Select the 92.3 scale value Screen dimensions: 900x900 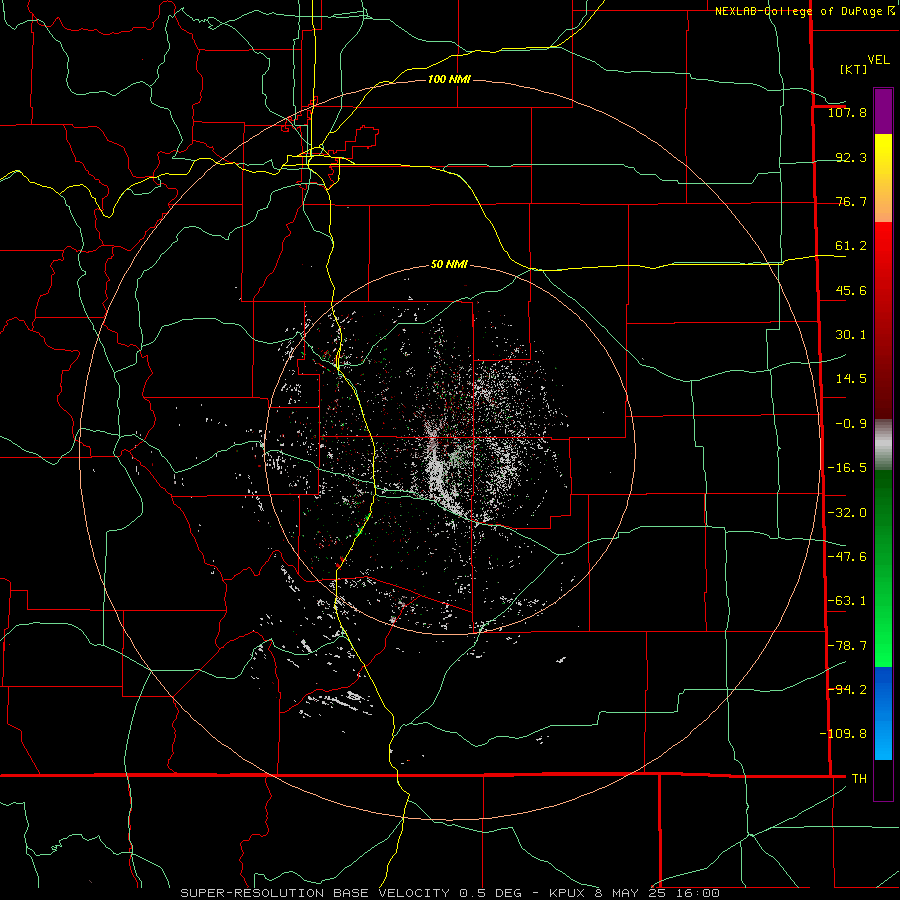point(851,157)
